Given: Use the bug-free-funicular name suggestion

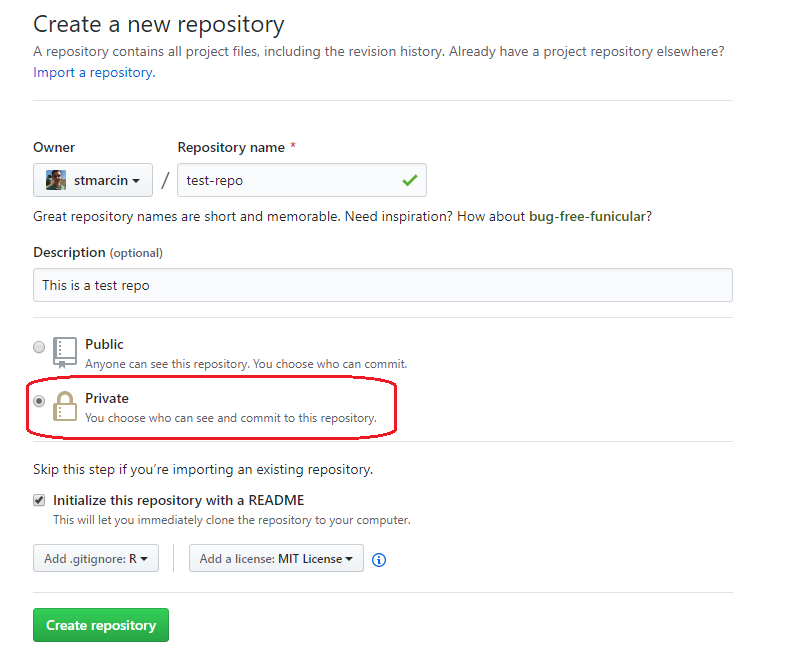Looking at the screenshot, I should pos(587,217).
